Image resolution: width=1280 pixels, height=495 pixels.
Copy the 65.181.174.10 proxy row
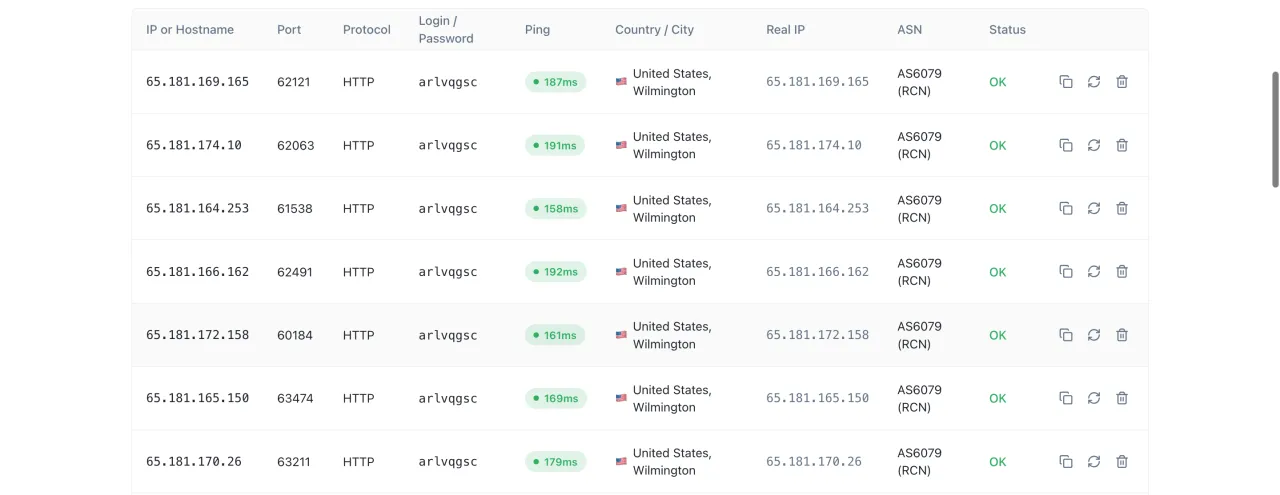coord(1066,145)
